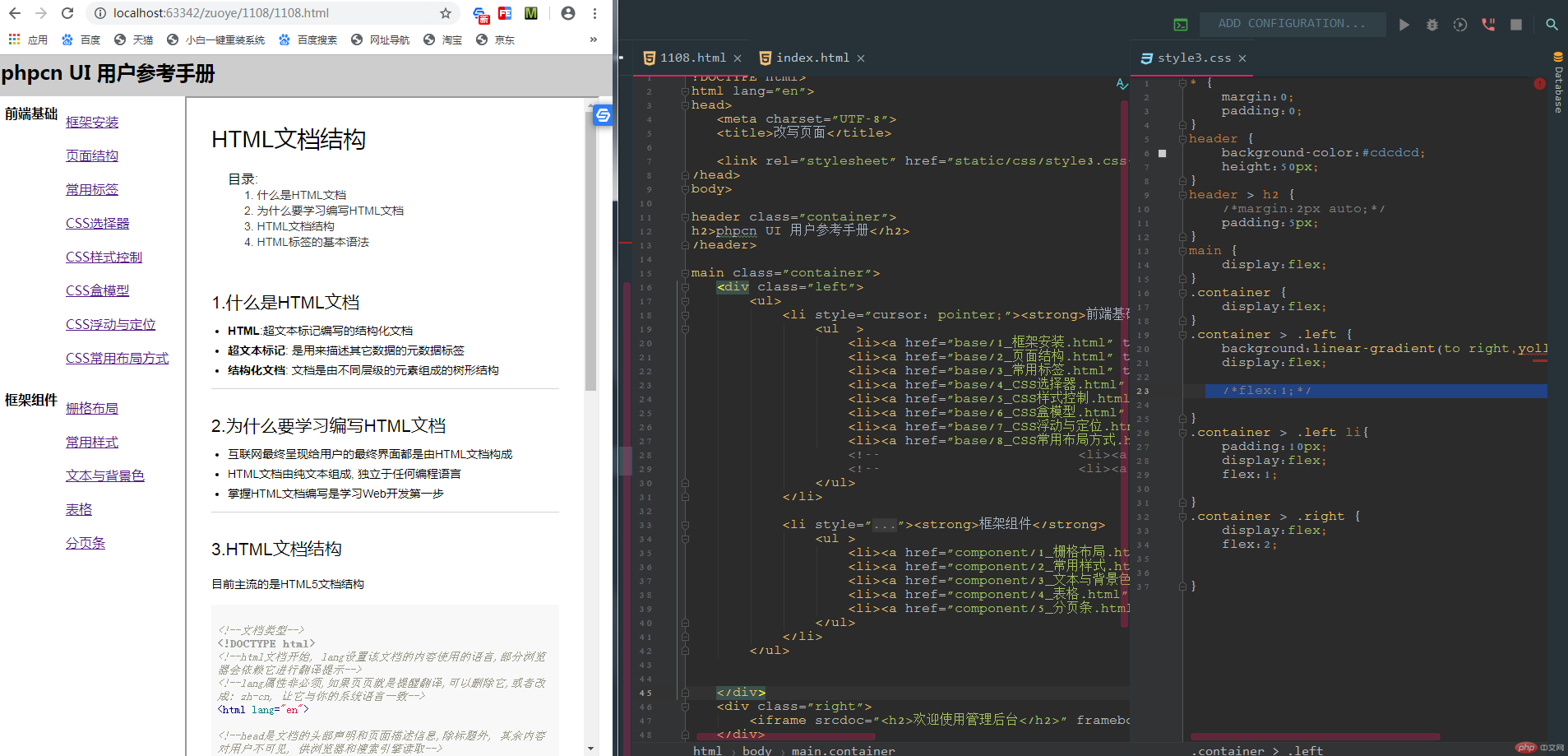Screen dimensions: 1568x756
Task: Go forward in the browser
Action: (x=41, y=13)
